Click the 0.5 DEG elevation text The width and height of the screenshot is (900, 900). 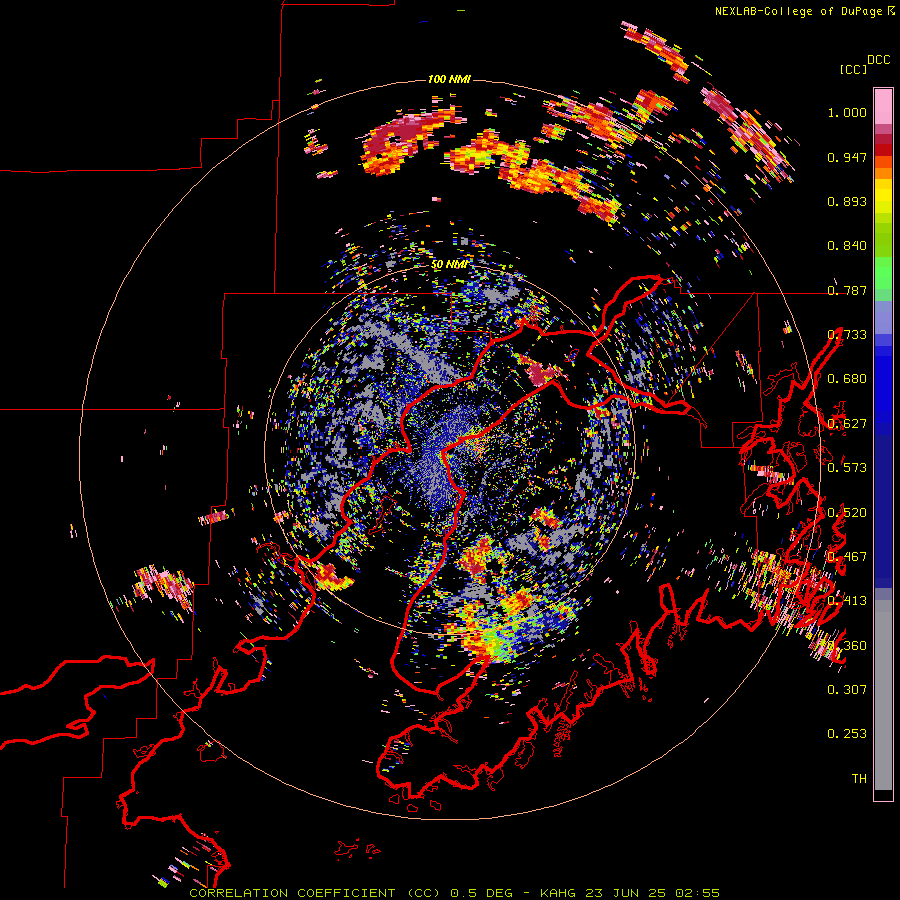pos(480,893)
